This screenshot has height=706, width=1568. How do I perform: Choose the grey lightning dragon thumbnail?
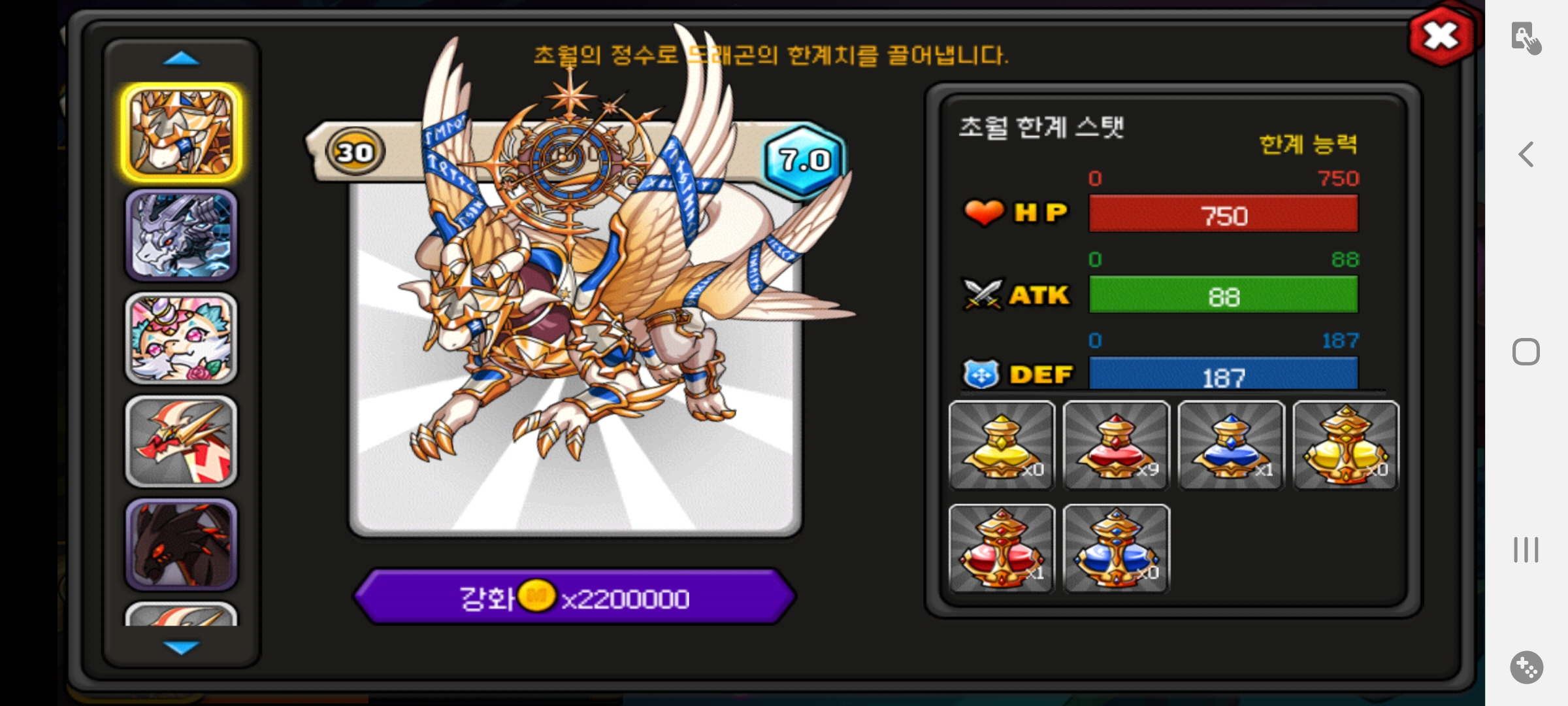pyautogui.click(x=181, y=235)
